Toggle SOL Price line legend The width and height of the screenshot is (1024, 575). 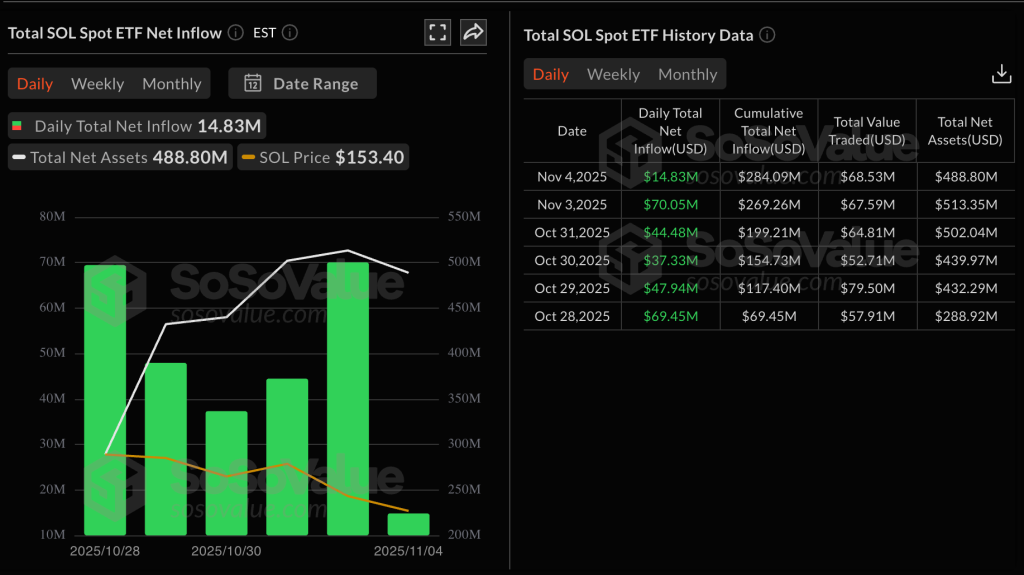pos(323,157)
